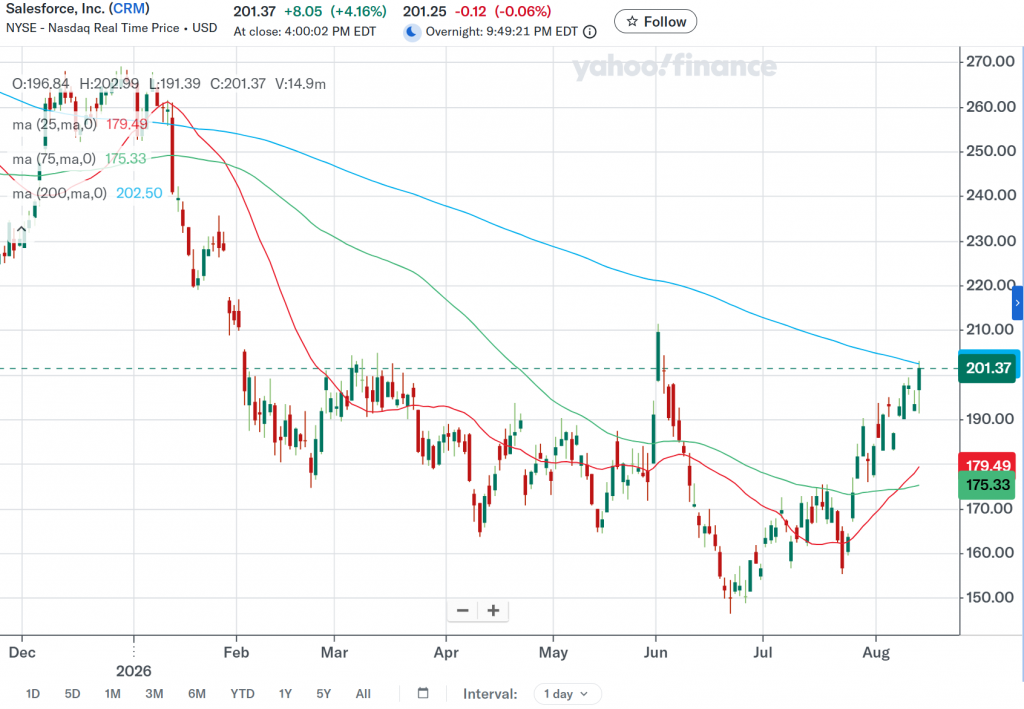The width and height of the screenshot is (1024, 709).
Task: Click the red 179.49 axis price tag
Action: point(987,464)
